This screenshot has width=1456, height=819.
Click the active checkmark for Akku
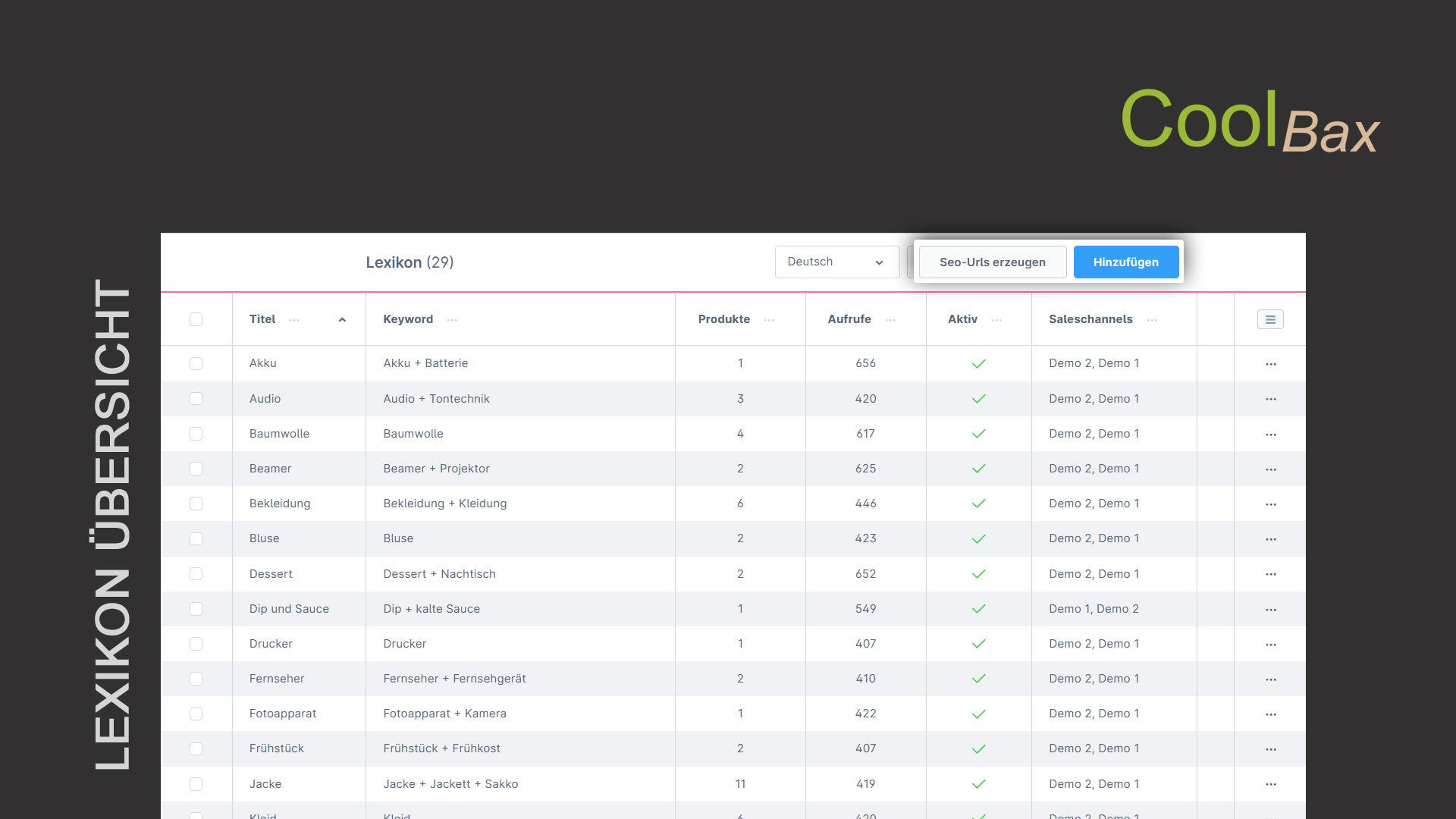979,364
